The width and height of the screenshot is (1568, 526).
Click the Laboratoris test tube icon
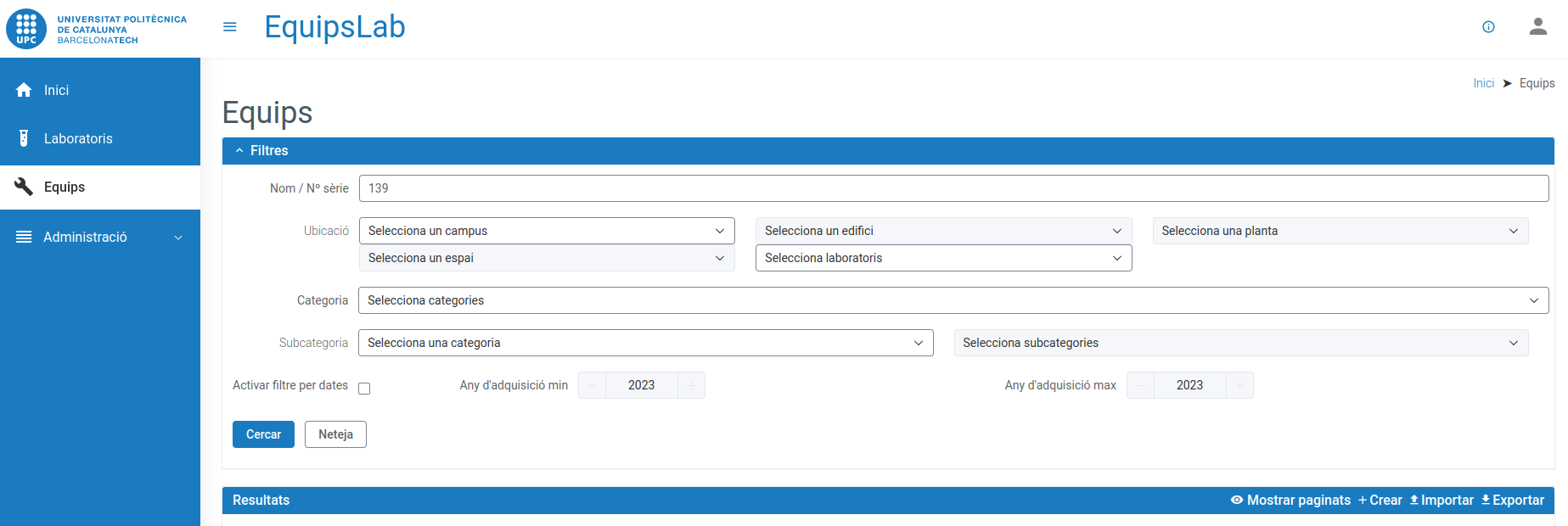(x=24, y=138)
